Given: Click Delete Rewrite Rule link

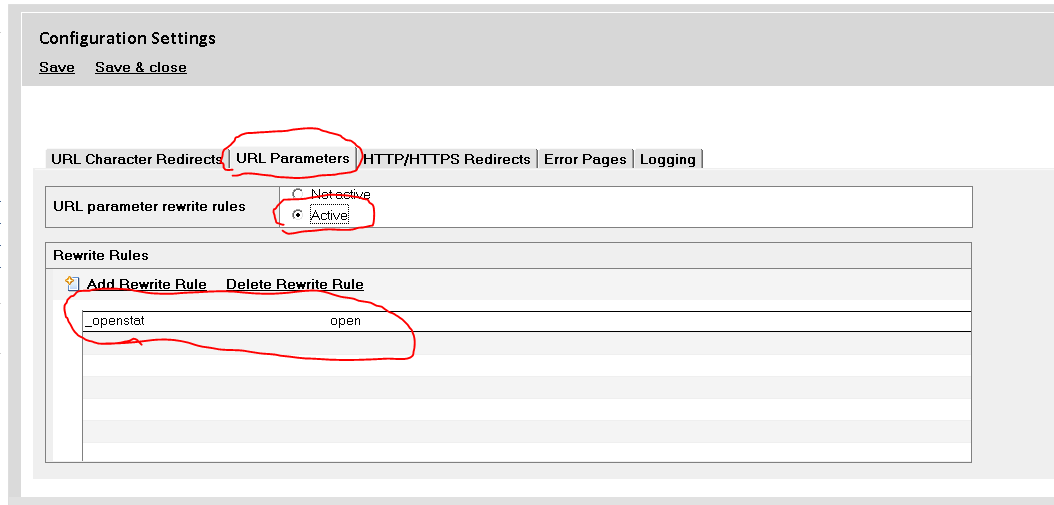Looking at the screenshot, I should point(295,284).
